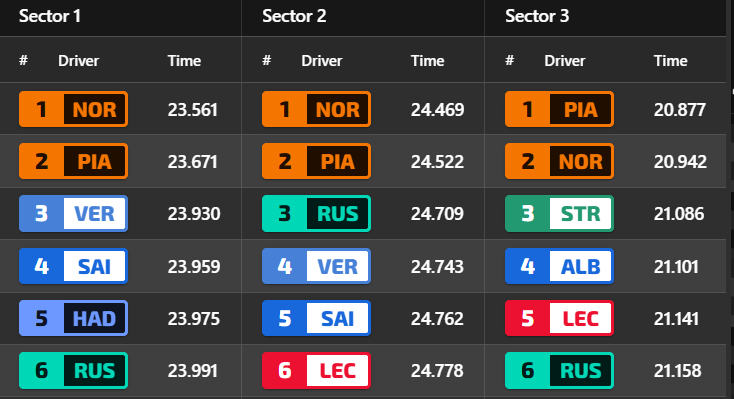734x399 pixels.
Task: Click the Sector 1 heading
Action: tap(50, 16)
